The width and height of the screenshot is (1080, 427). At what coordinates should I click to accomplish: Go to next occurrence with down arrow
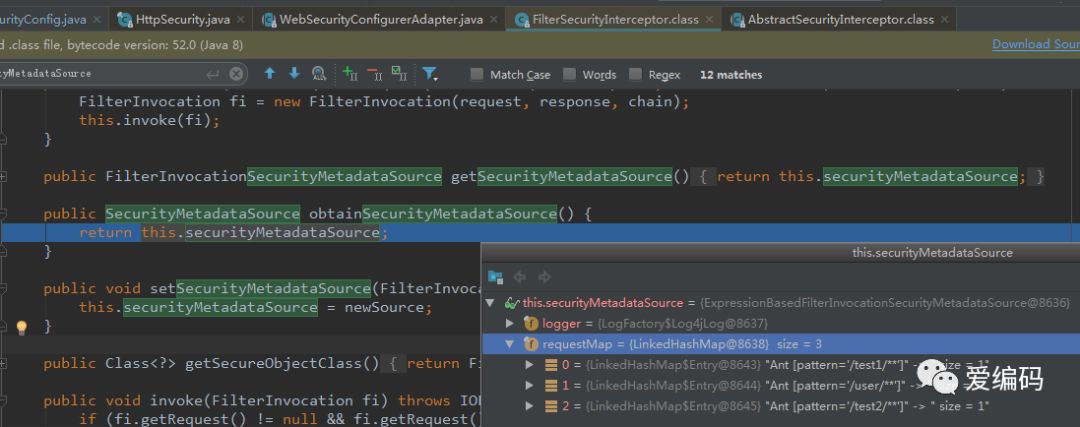(x=294, y=73)
